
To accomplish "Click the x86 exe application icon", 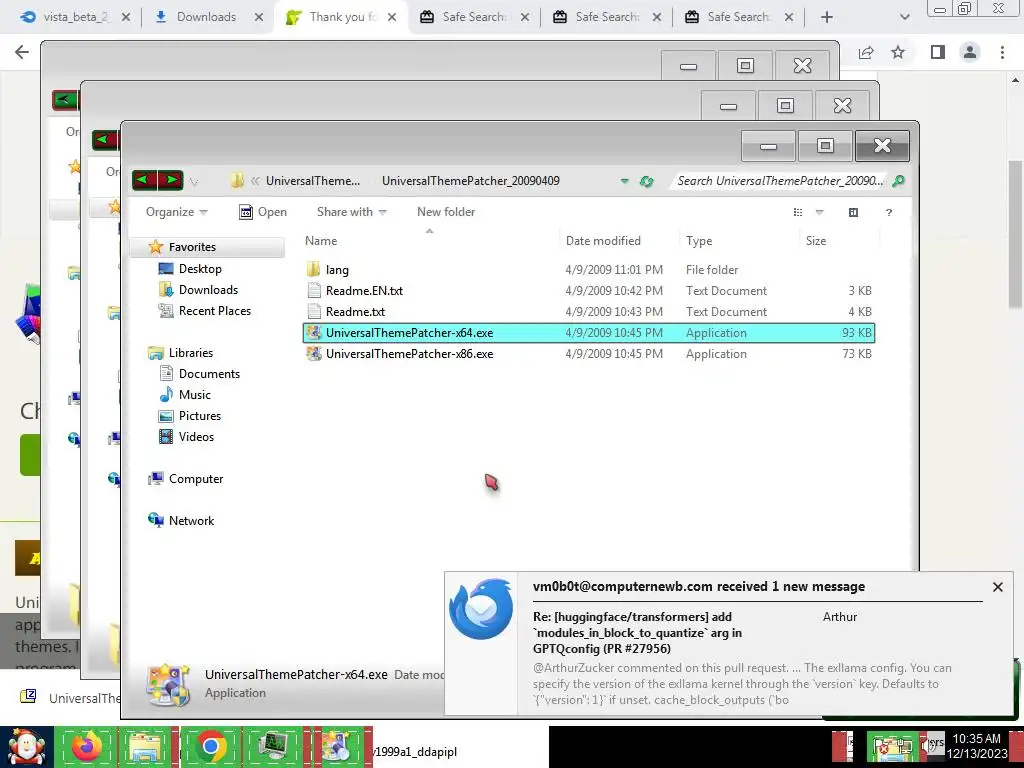I will click(x=314, y=353).
